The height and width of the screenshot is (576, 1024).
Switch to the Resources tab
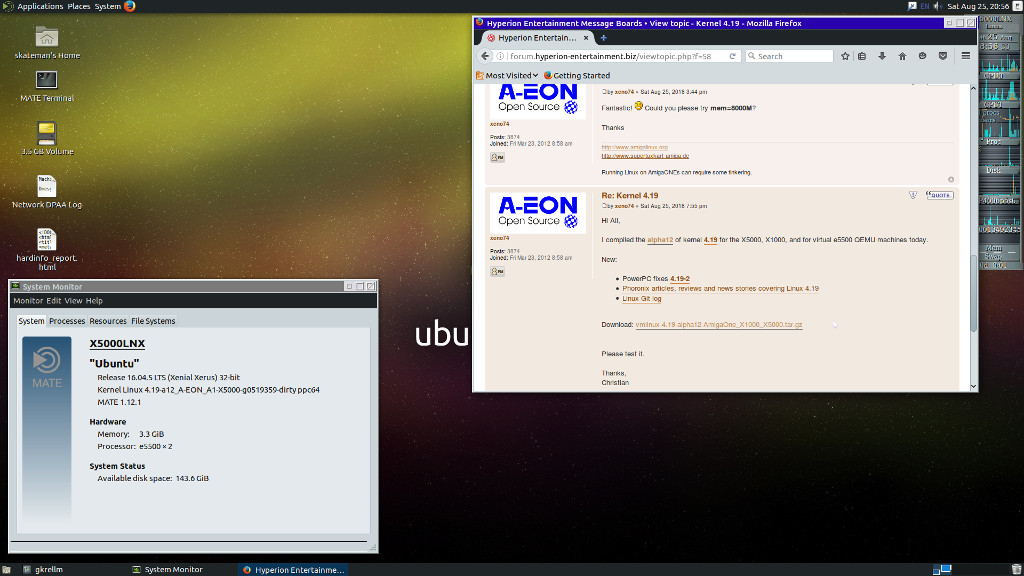(108, 321)
